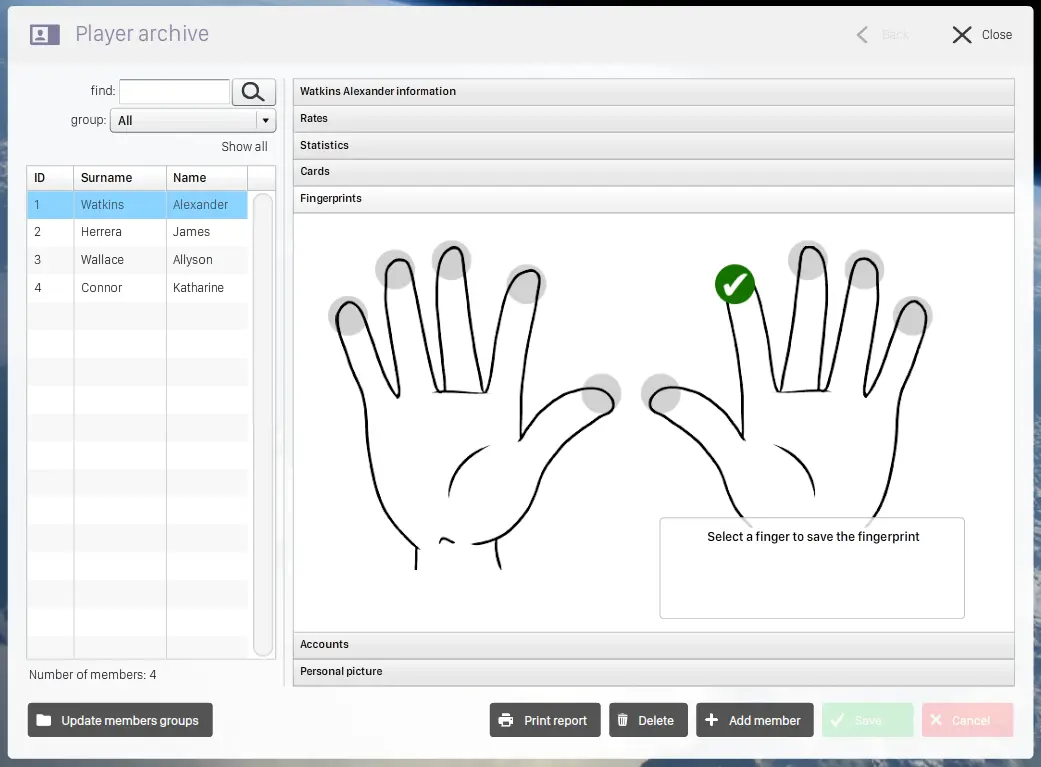Click the name James in the table
The image size is (1041, 767).
tap(191, 232)
